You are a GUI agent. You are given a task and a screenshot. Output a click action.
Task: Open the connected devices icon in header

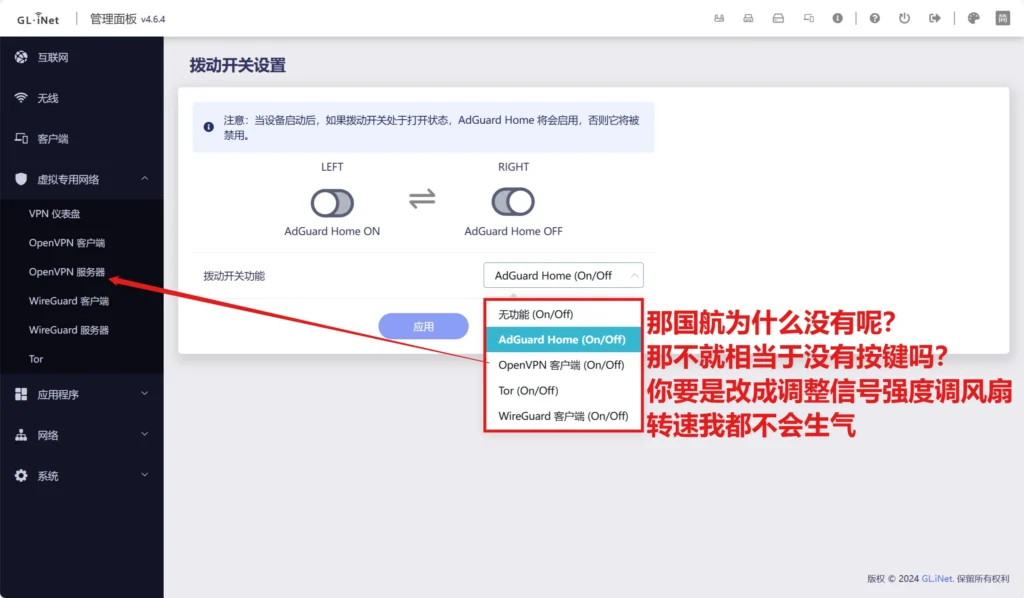coord(808,18)
